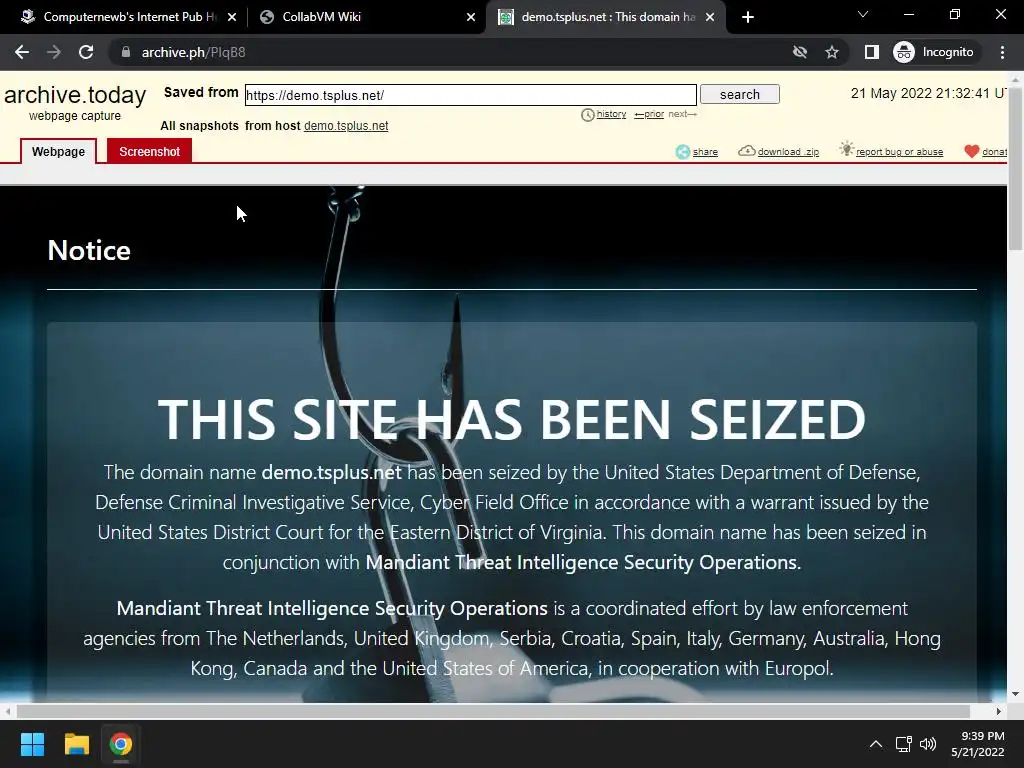
Task: Click the Incognito profile indicator
Action: [x=934, y=52]
